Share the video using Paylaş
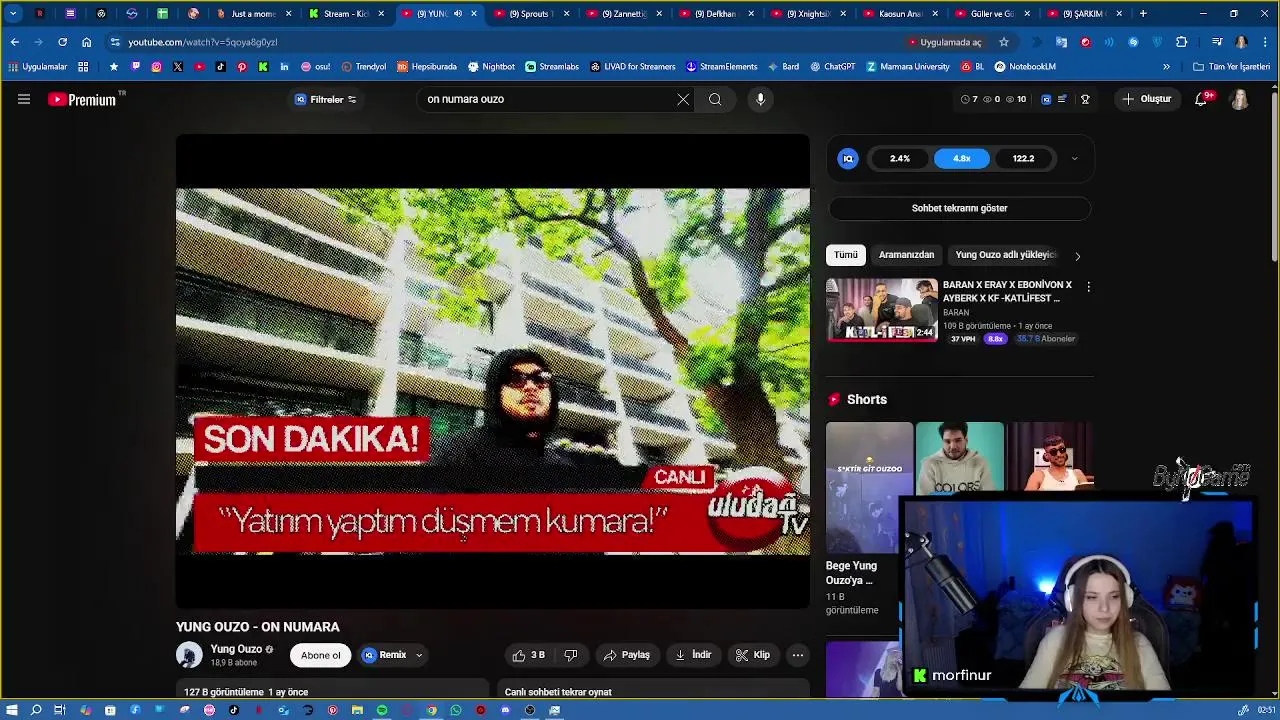The width and height of the screenshot is (1280, 720). point(627,655)
